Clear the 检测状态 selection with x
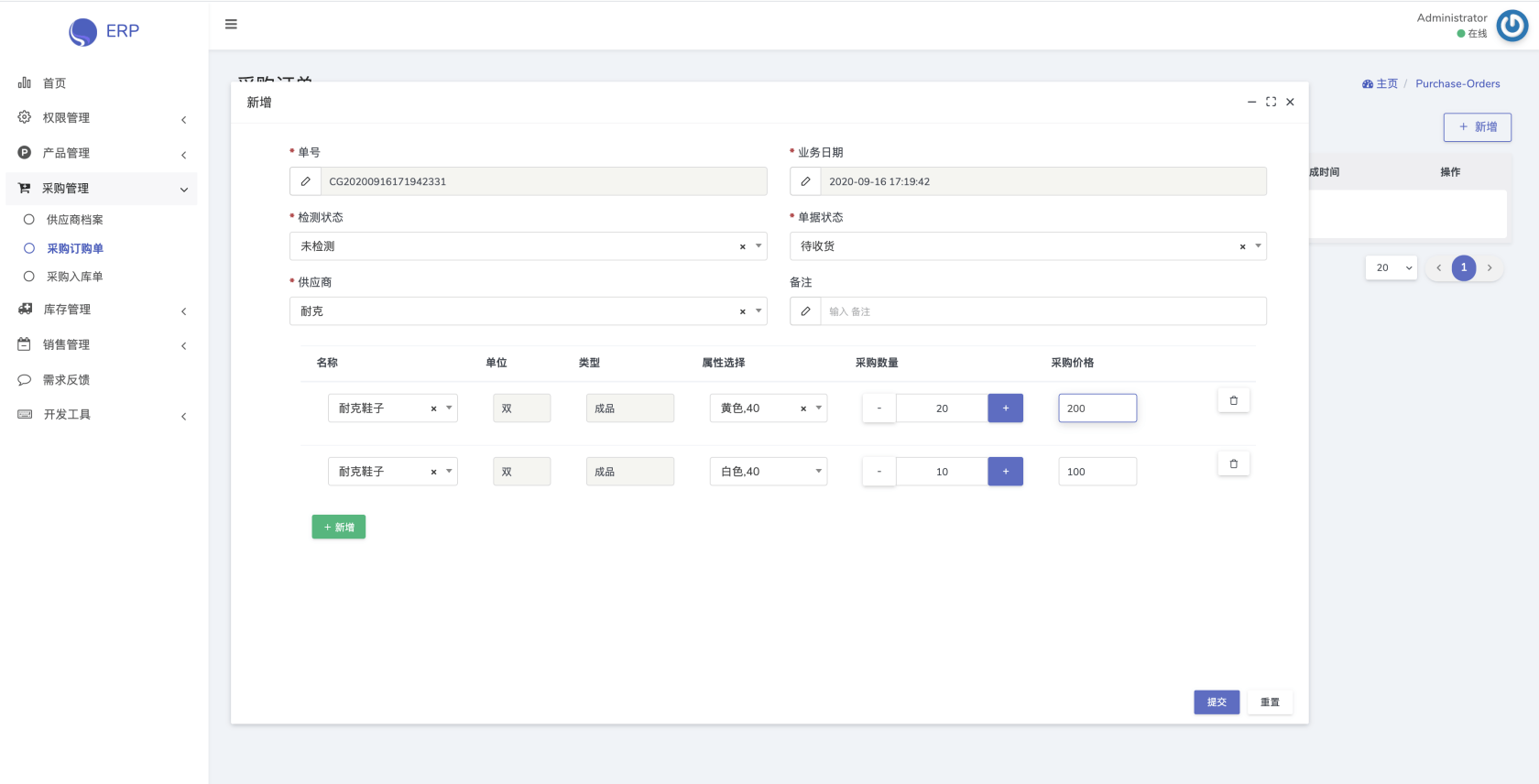 (x=742, y=246)
